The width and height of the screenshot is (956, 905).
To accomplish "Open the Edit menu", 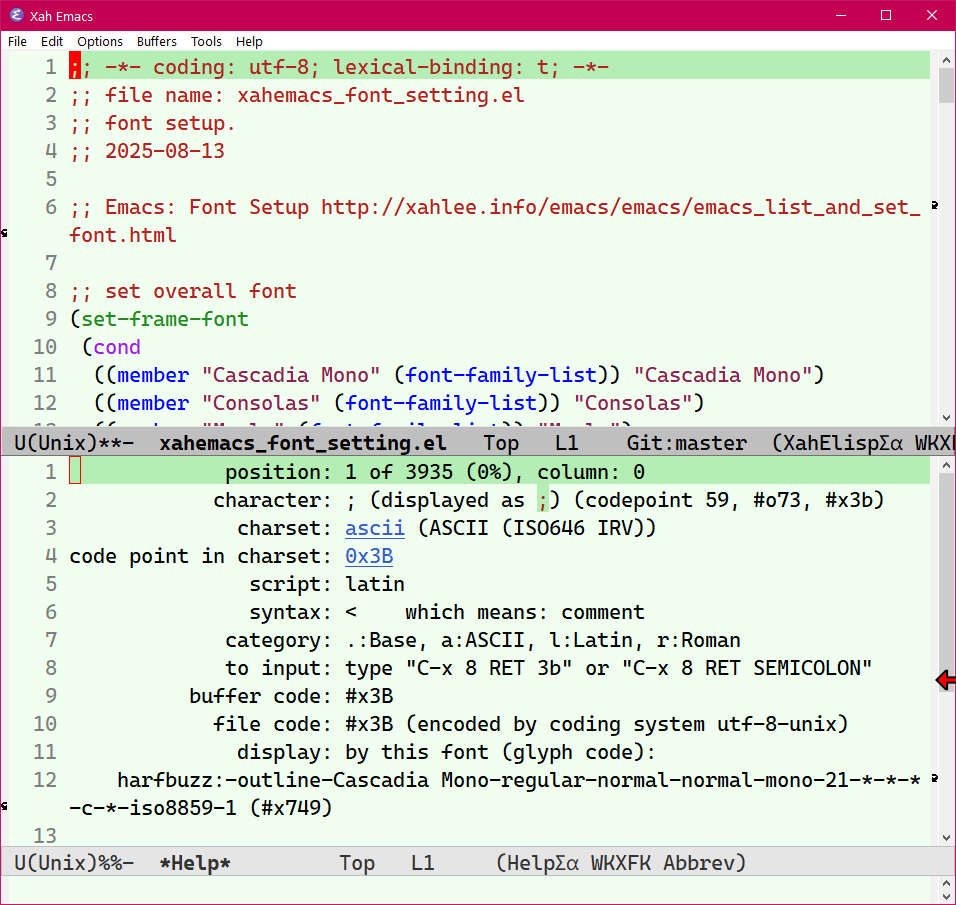I will pyautogui.click(x=51, y=41).
